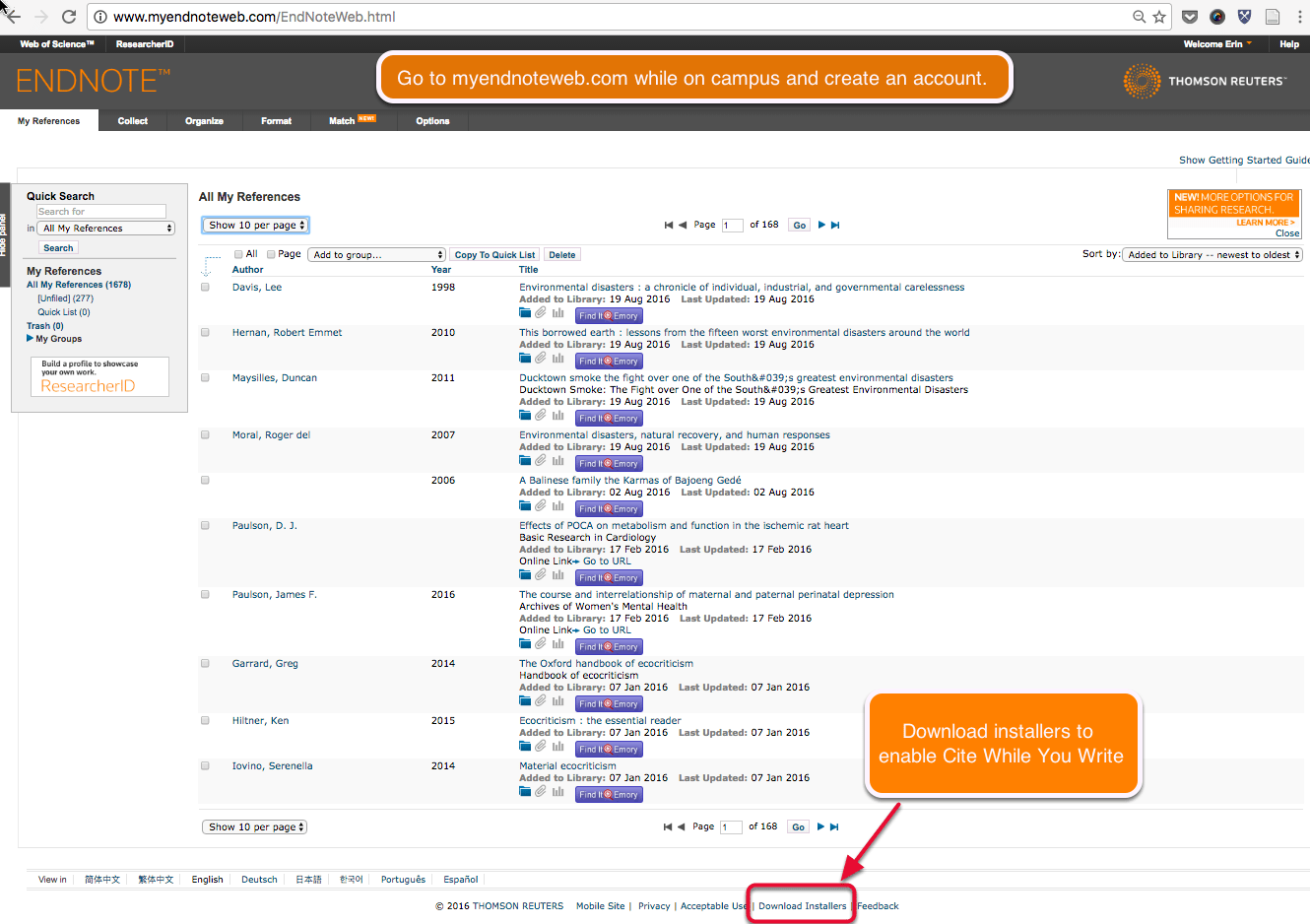1310x924 pixels.
Task: Open the Sort by dropdown
Action: tap(1213, 255)
